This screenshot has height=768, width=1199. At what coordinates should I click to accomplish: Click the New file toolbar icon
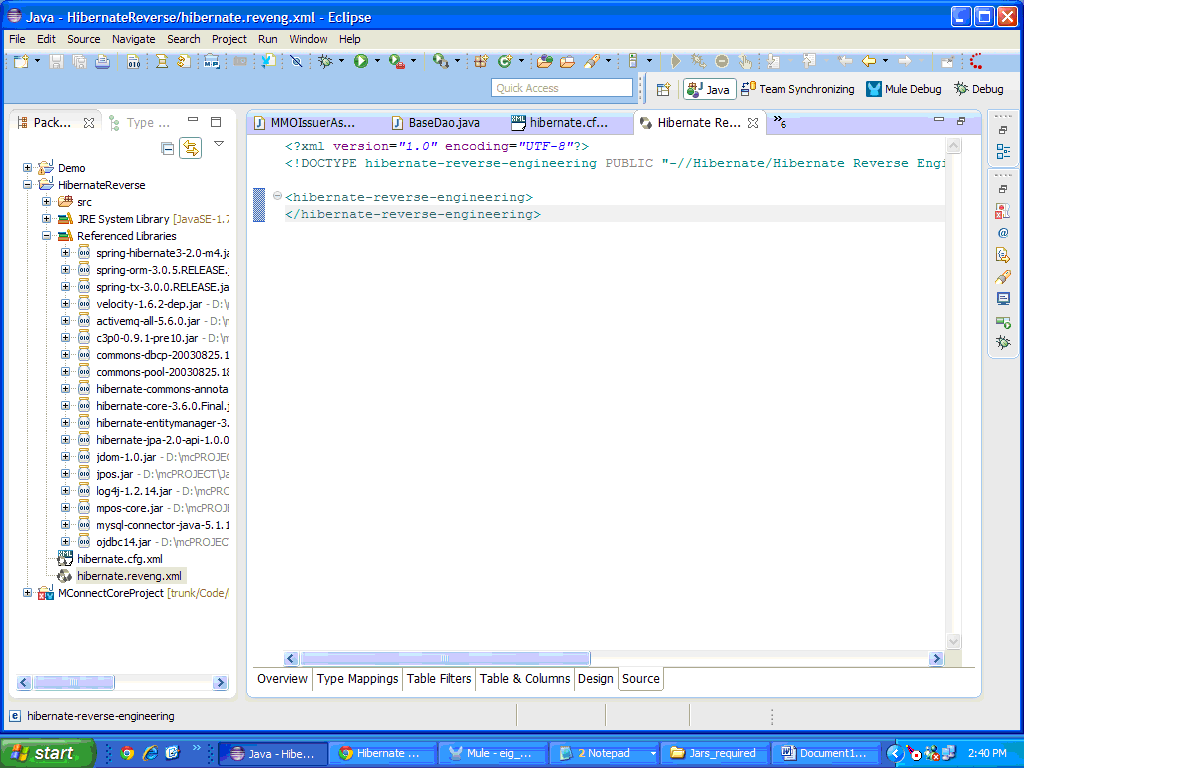[21, 61]
